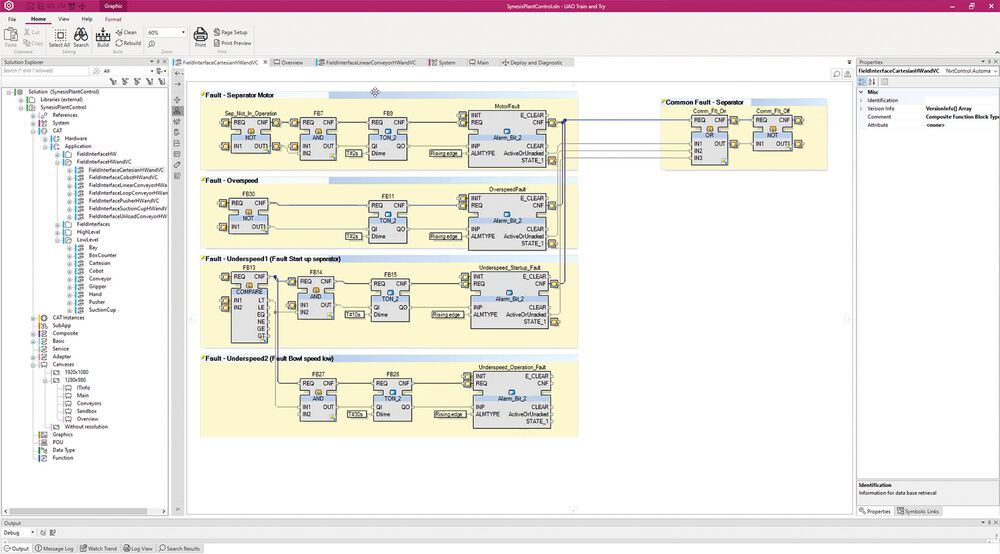Click the search magnifier icon at canvas top right

point(836,75)
